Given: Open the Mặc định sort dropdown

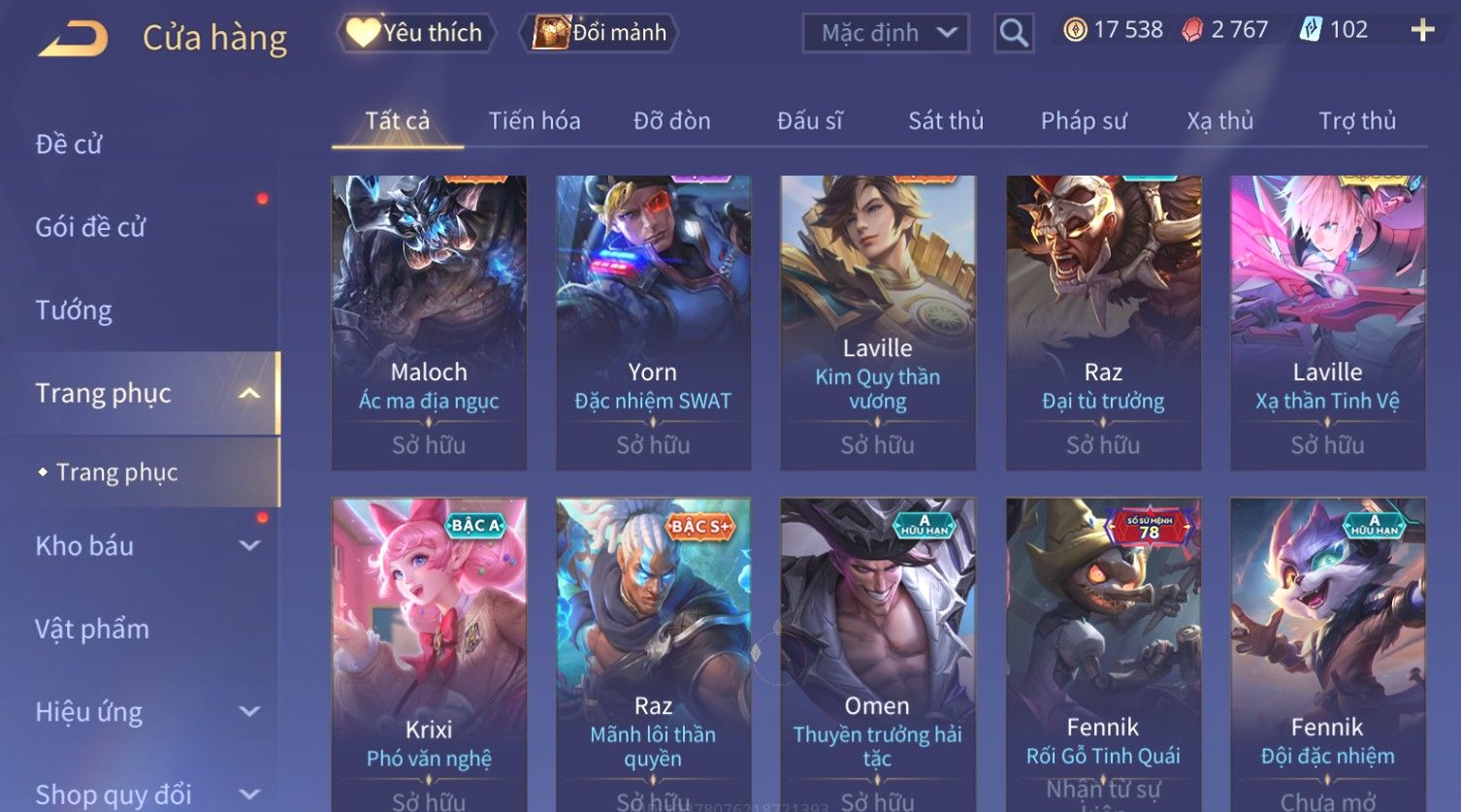Looking at the screenshot, I should [x=886, y=33].
